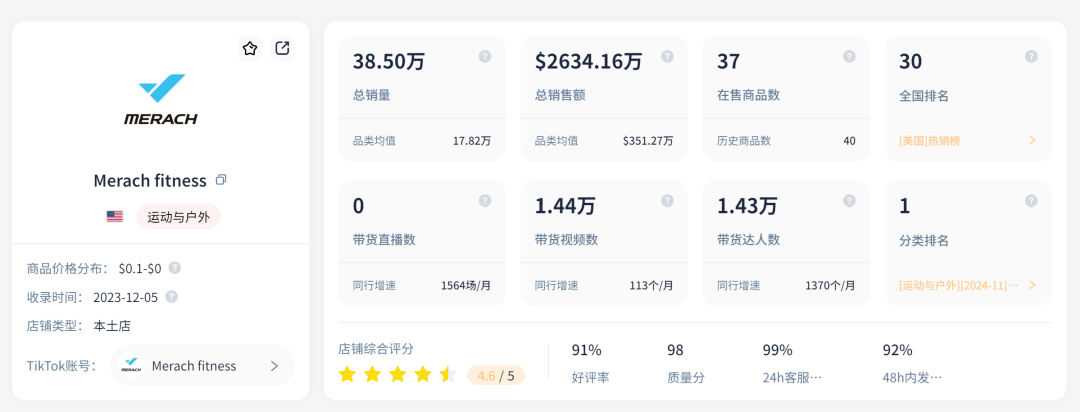1080x412 pixels.
Task: Click the shop star rating bar
Action: [397, 375]
